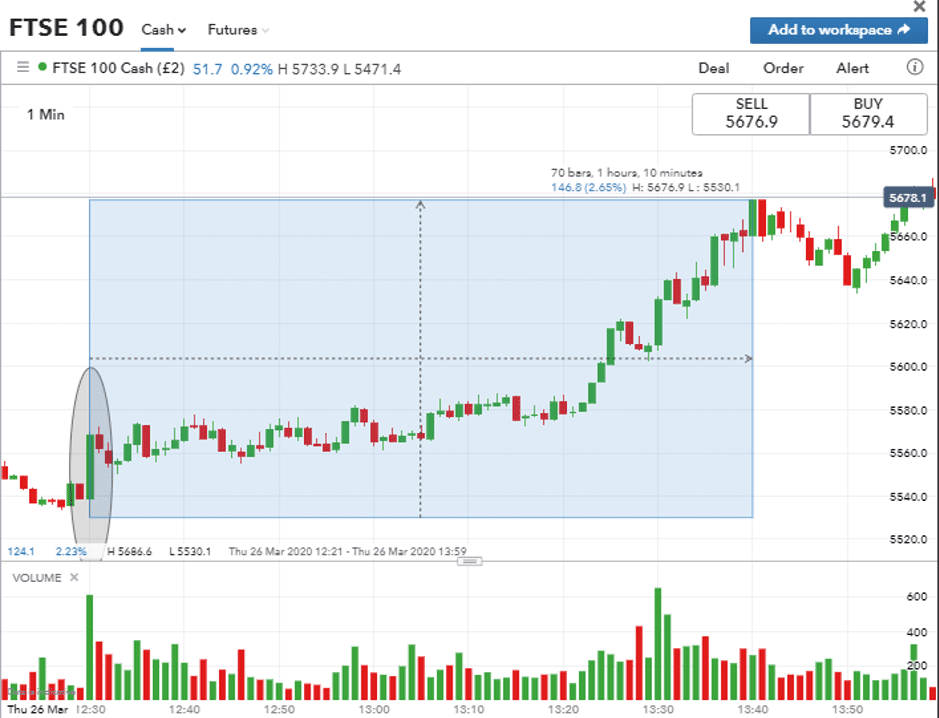Open the Deal tab
939x718 pixels.
[x=713, y=68]
